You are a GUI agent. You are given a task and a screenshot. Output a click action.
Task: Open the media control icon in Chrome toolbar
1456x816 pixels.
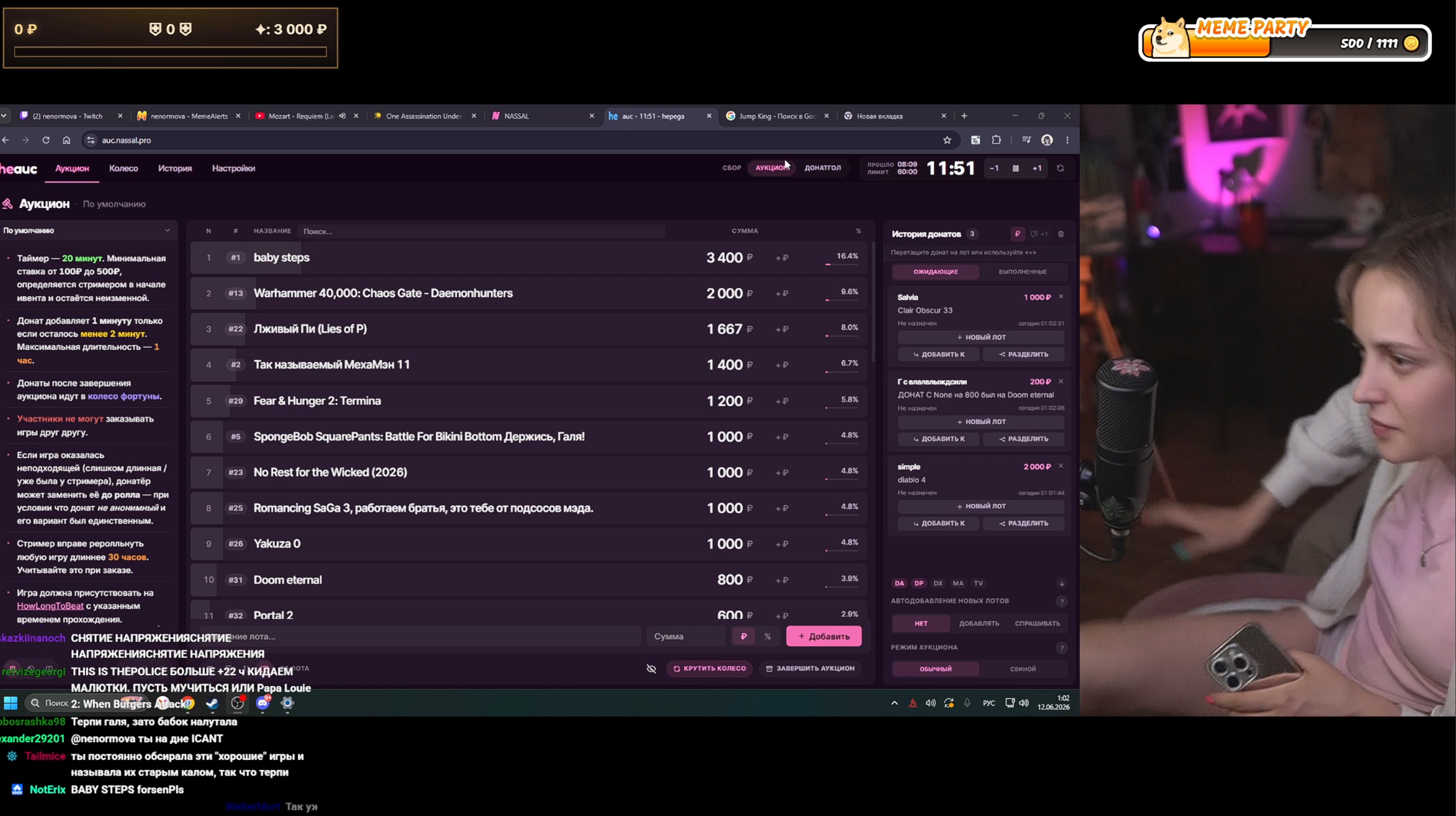click(1026, 140)
